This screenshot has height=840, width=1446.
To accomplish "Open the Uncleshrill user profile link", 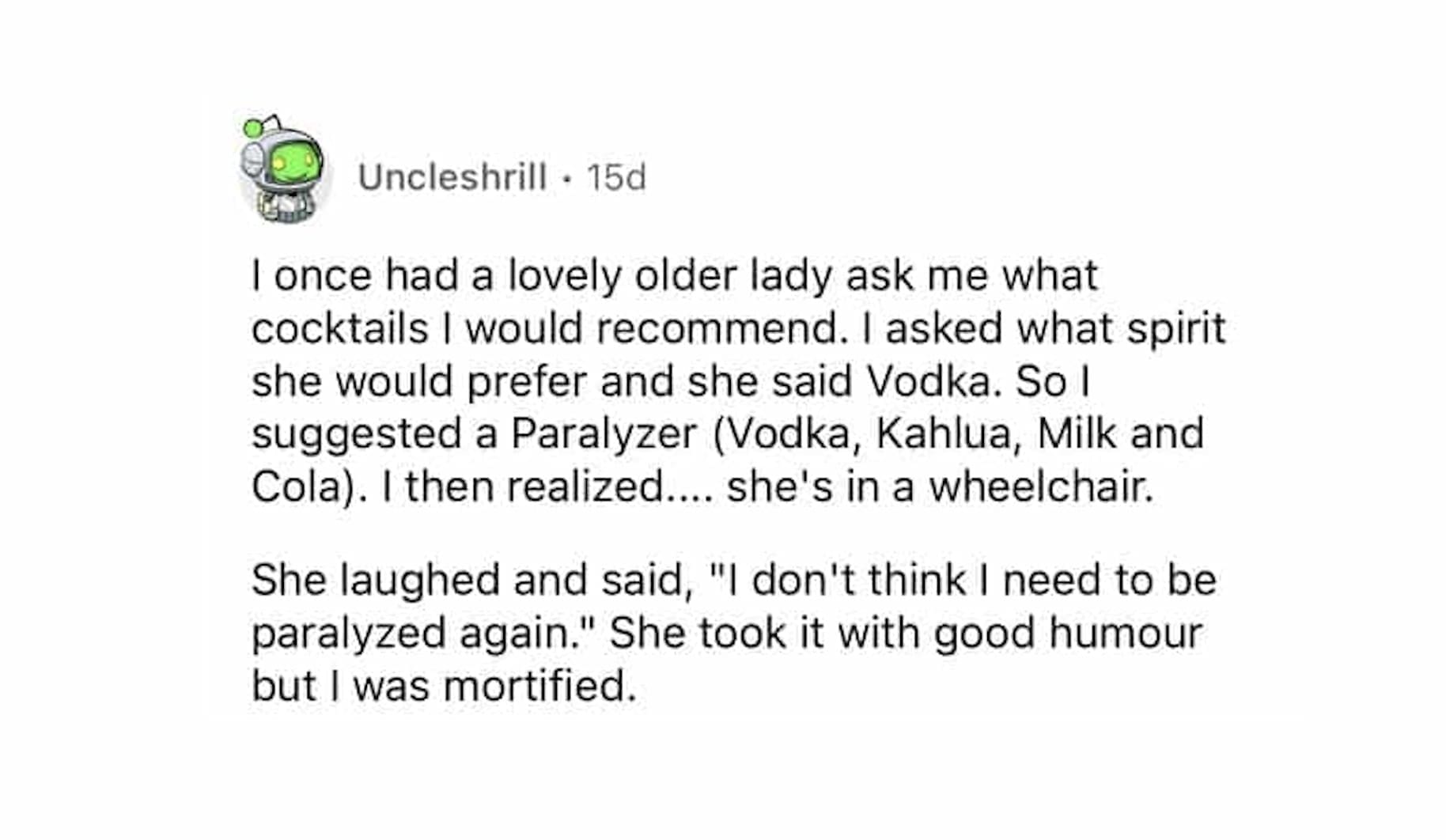I will pyautogui.click(x=452, y=177).
